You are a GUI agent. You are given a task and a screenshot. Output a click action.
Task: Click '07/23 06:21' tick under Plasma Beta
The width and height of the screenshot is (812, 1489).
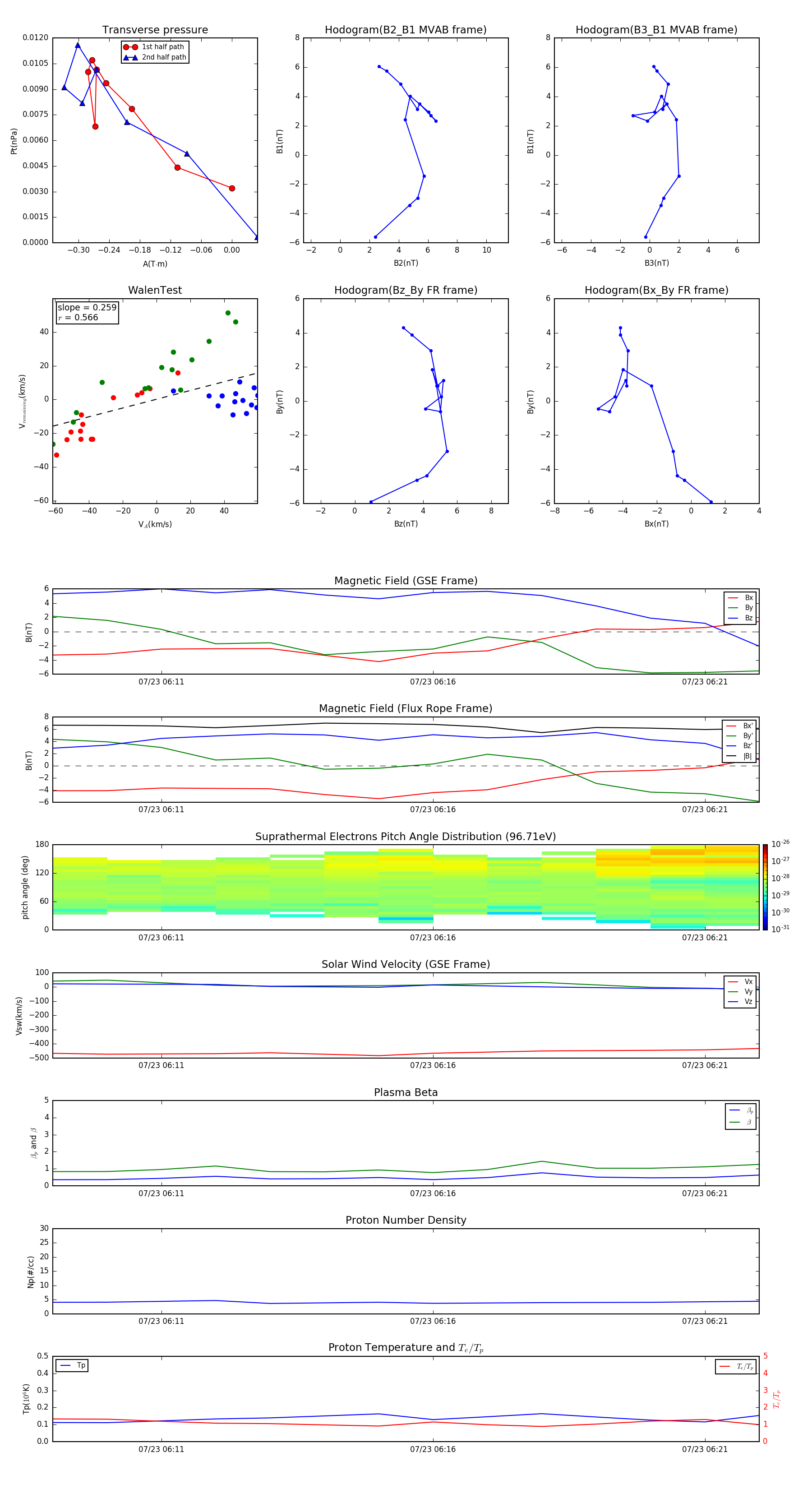705,1193
